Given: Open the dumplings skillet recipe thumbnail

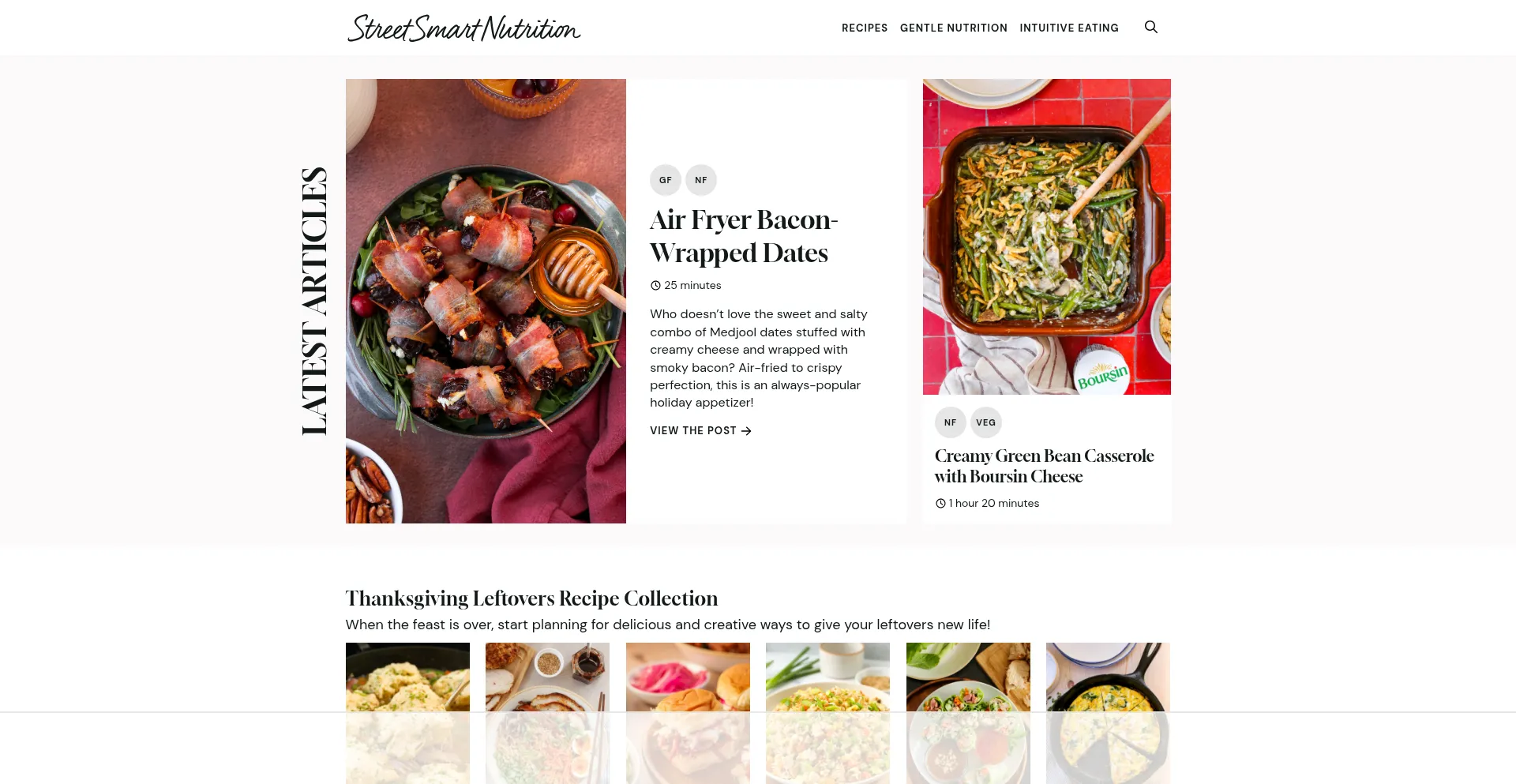Looking at the screenshot, I should (x=407, y=713).
